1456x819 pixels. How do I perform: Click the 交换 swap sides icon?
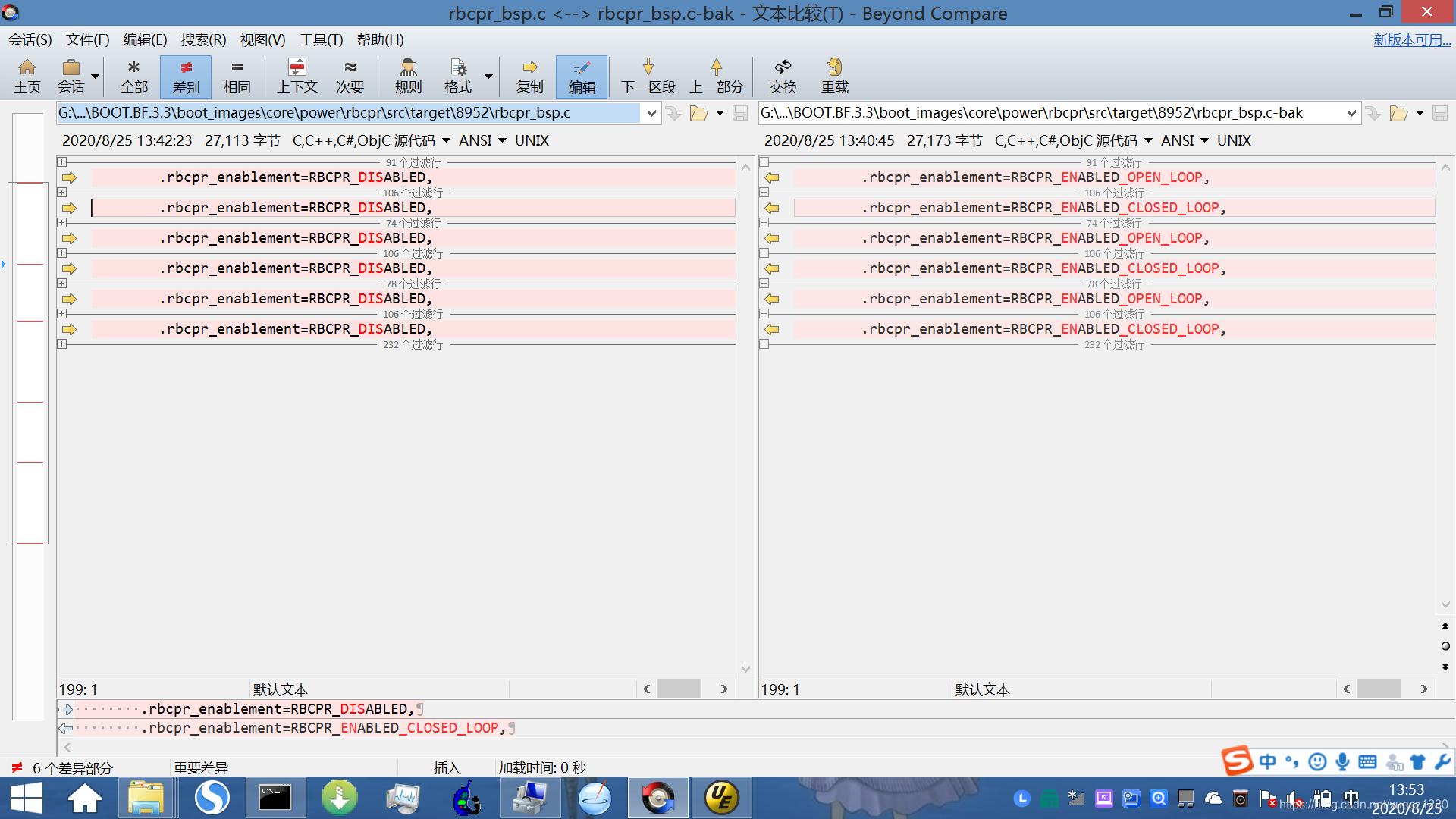pyautogui.click(x=783, y=76)
